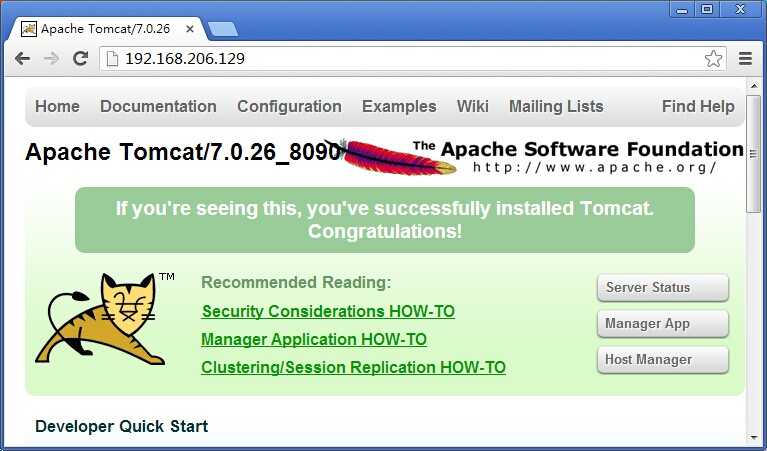This screenshot has width=767, height=451.
Task: Click the page icon in the address bar
Action: click(113, 59)
